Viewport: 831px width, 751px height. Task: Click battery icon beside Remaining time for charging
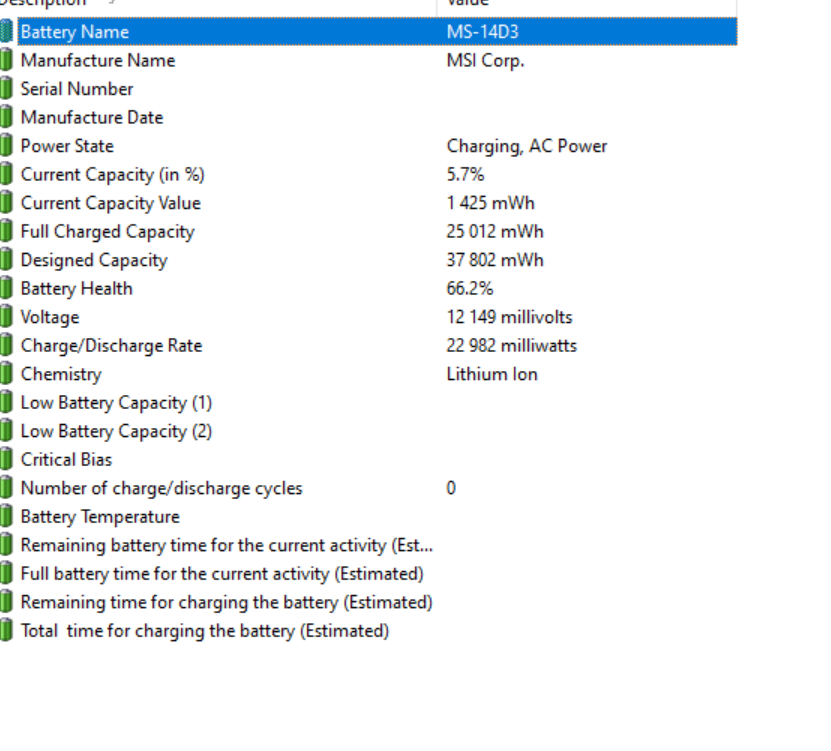(x=6, y=603)
